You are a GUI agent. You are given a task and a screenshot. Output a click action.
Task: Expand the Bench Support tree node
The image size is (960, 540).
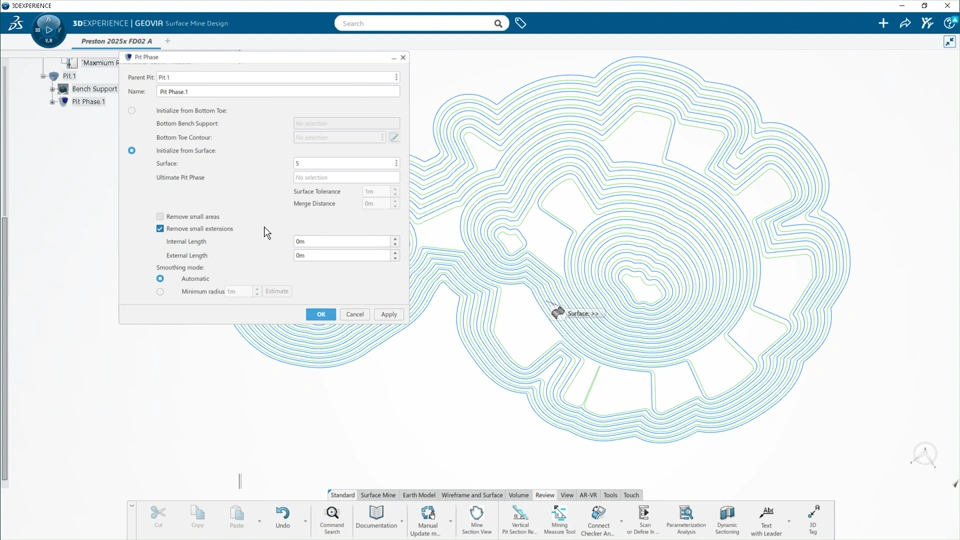pos(53,89)
